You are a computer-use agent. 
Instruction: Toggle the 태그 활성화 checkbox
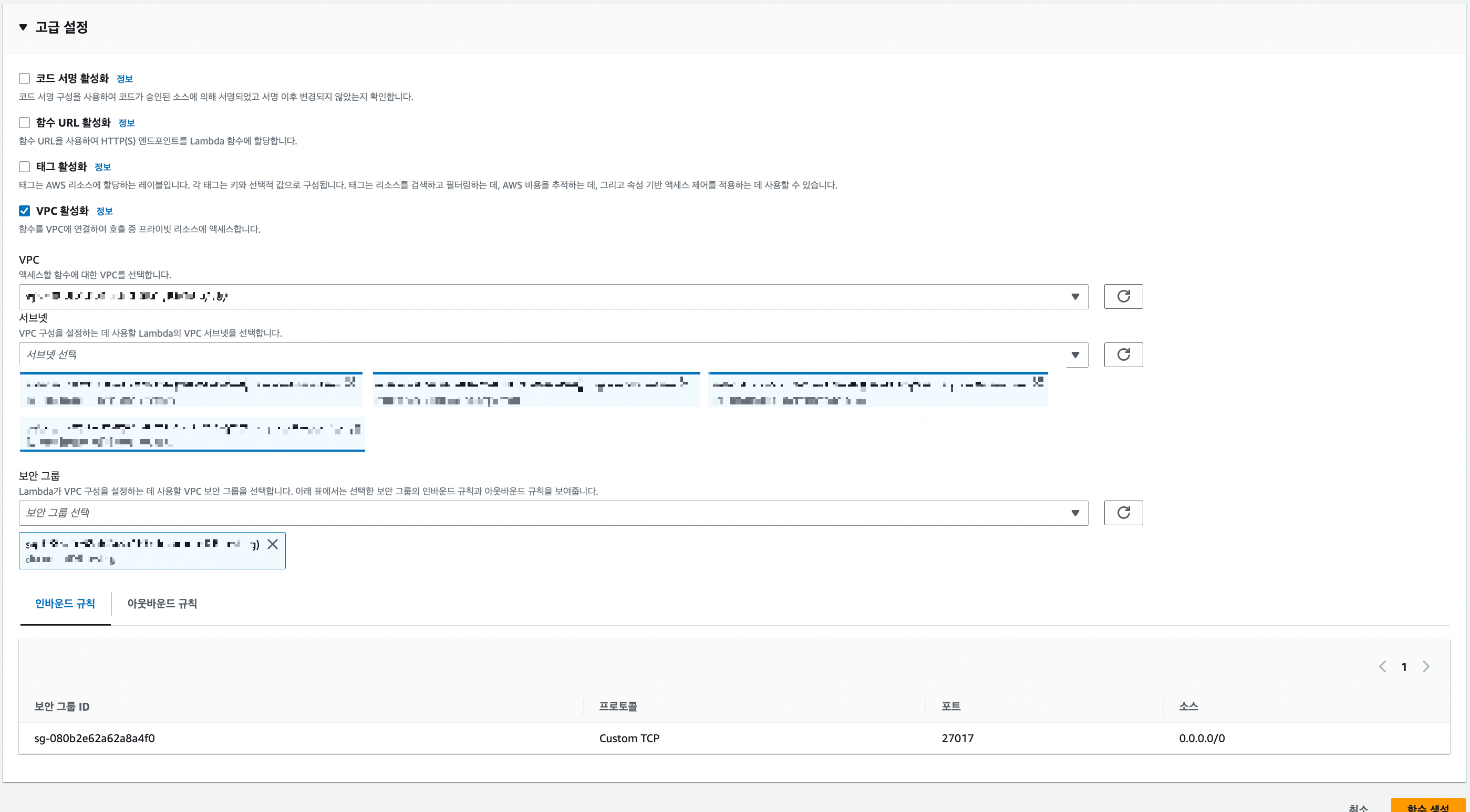(25, 166)
